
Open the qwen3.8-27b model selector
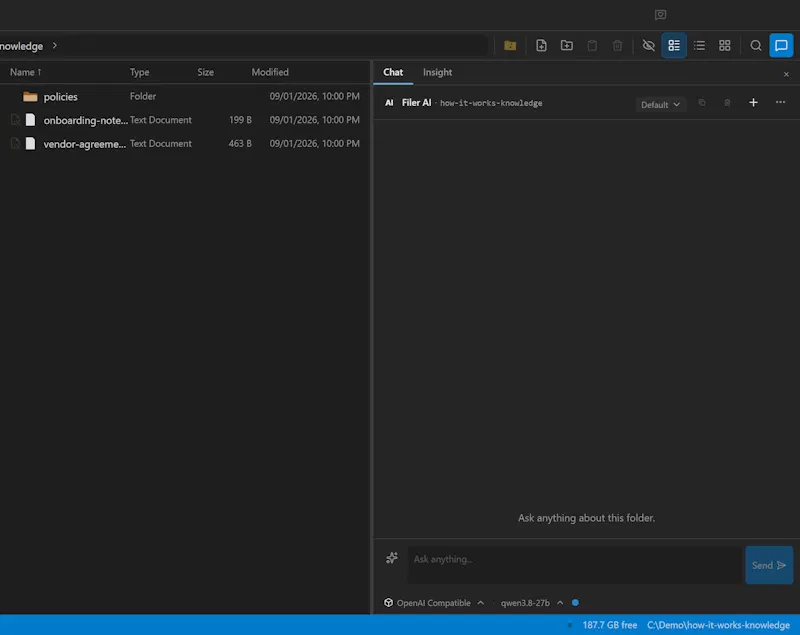pyautogui.click(x=532, y=602)
